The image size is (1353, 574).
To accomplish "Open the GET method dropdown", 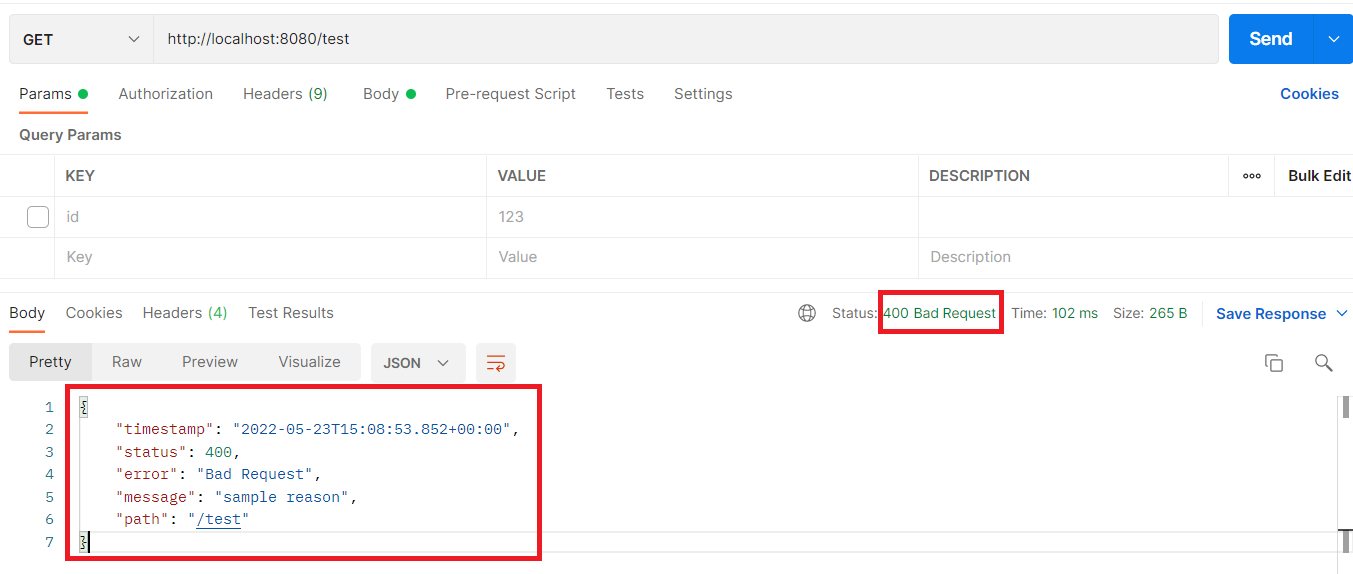I will 81,39.
